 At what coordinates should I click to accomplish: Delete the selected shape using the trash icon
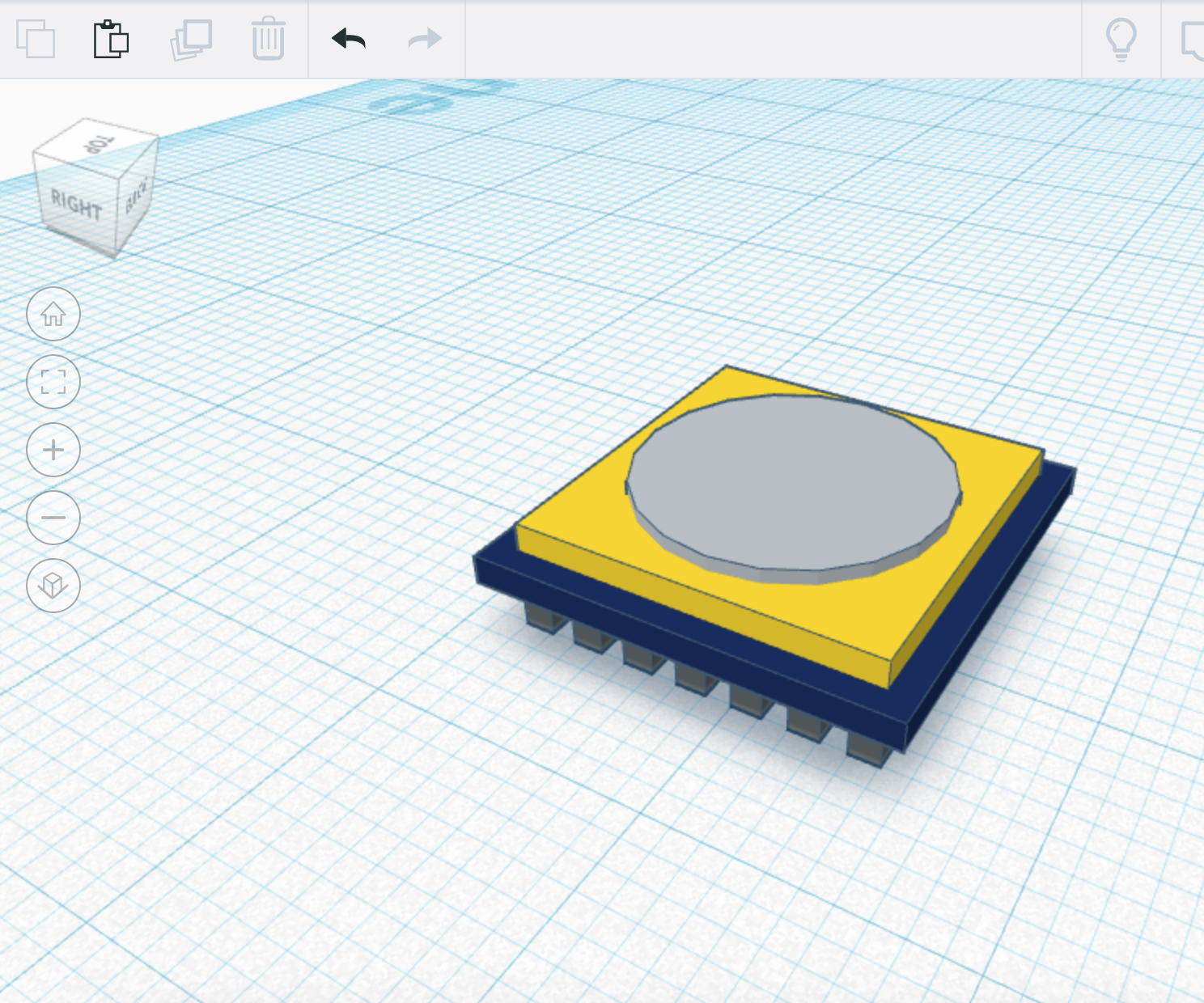tap(267, 39)
